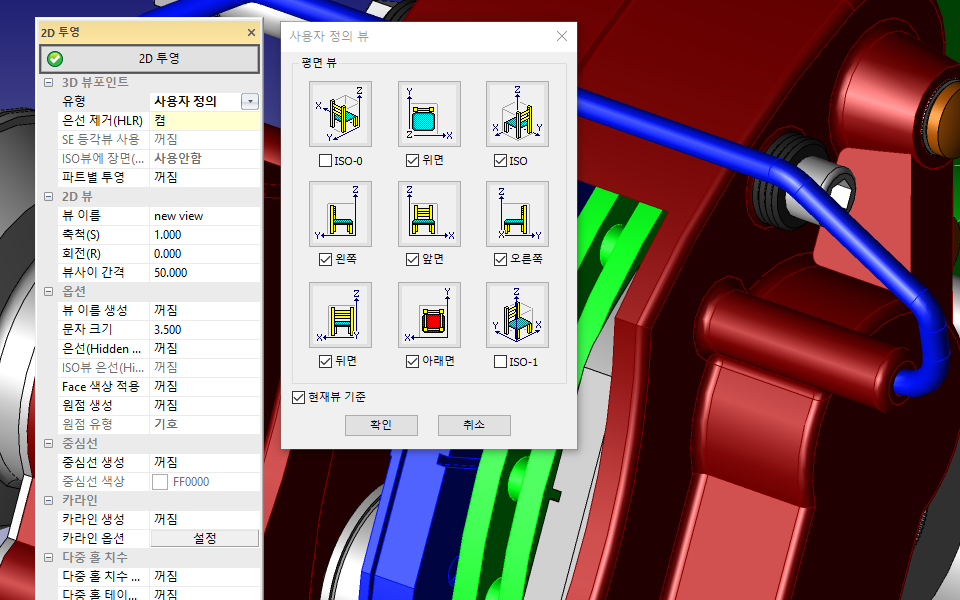Select the 오른쪽 right view icon
The height and width of the screenshot is (600, 960).
coord(517,213)
